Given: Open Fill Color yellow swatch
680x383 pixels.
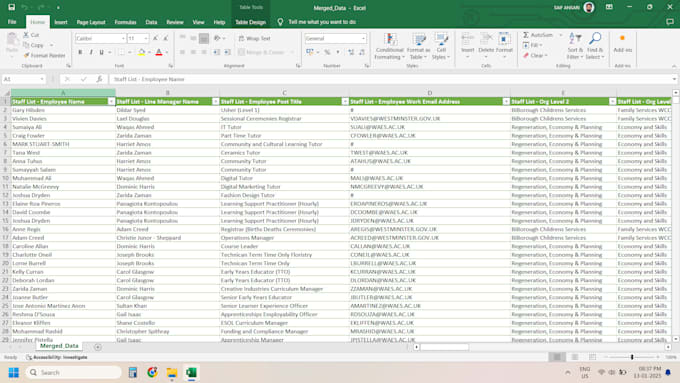Looking at the screenshot, I should tap(141, 52).
